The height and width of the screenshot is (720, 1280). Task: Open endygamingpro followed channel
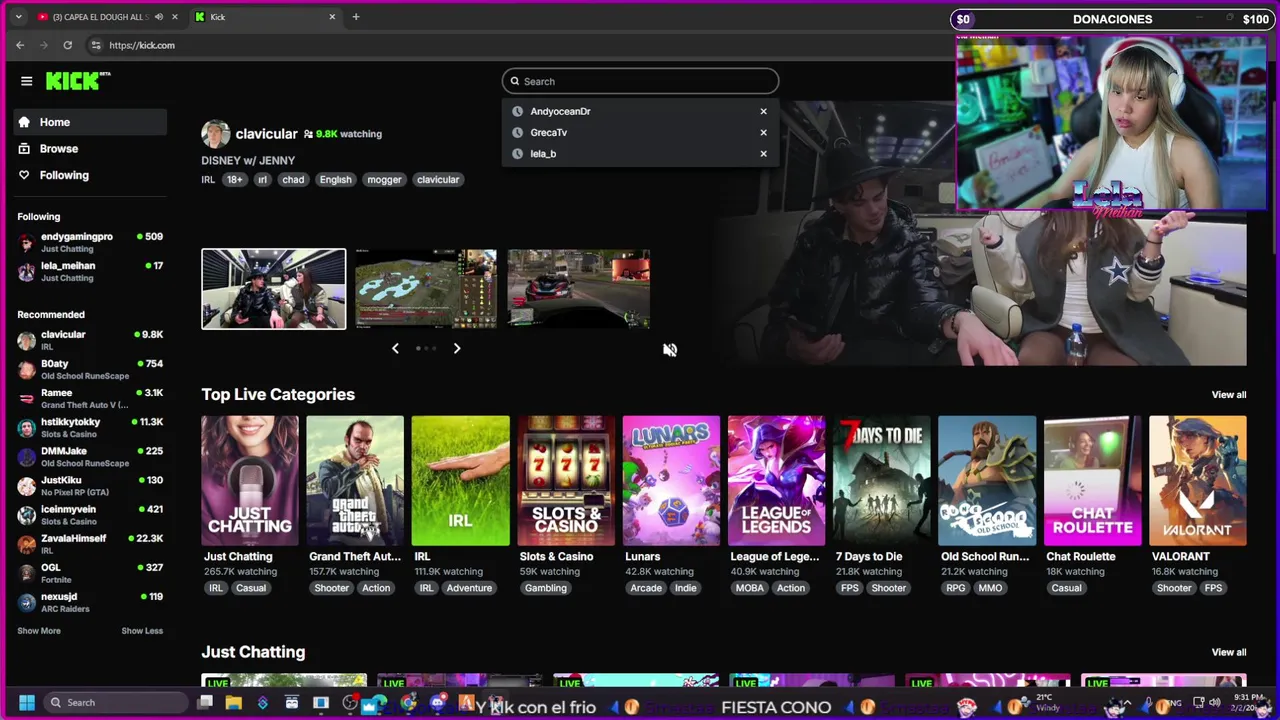[x=90, y=243]
